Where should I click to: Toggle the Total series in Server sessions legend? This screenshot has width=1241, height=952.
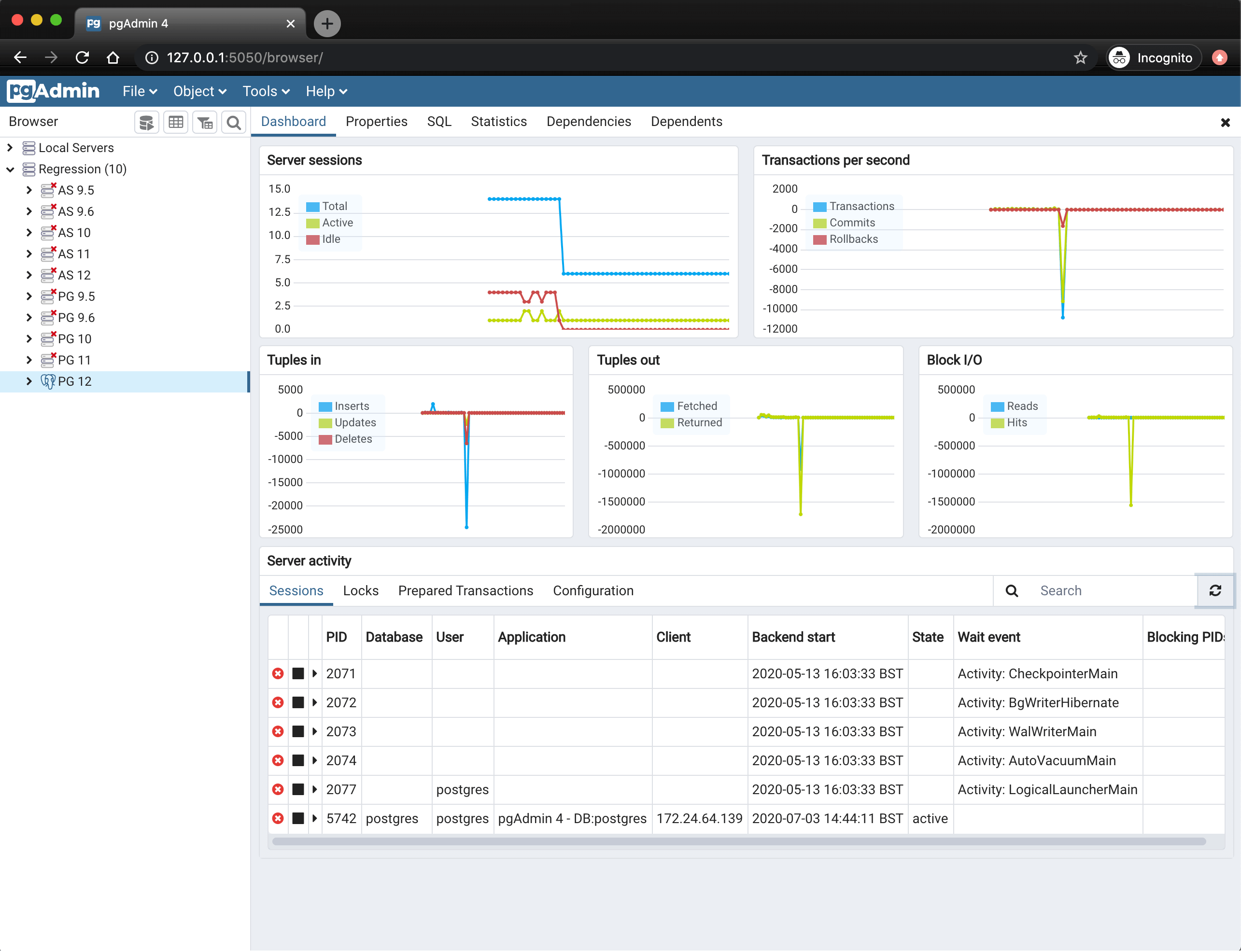(326, 206)
